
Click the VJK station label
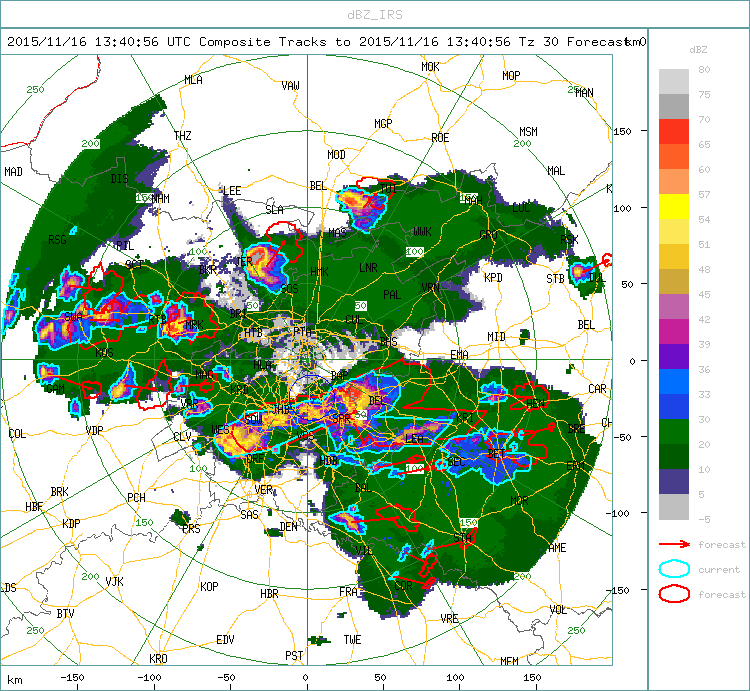pos(114,581)
